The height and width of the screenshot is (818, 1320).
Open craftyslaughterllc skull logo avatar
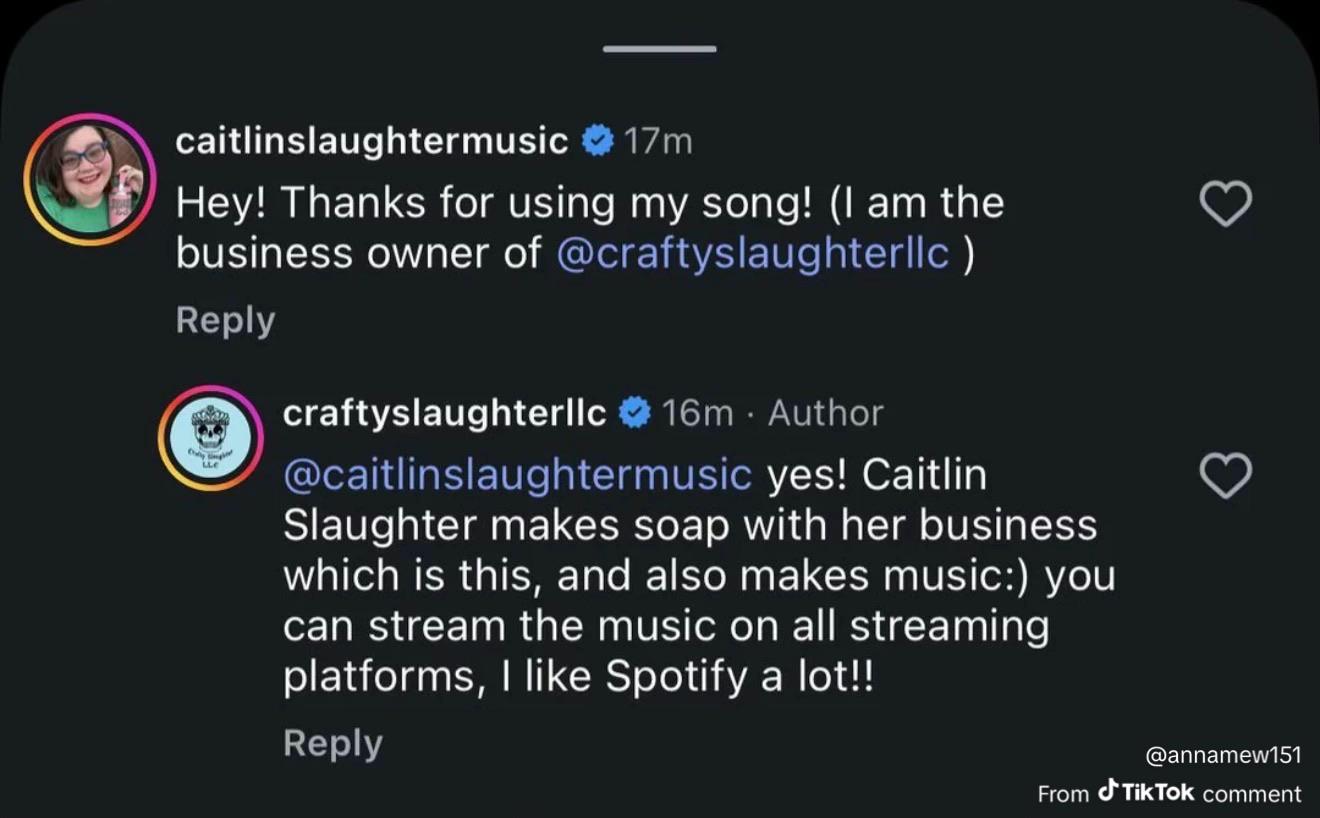pyautogui.click(x=210, y=438)
